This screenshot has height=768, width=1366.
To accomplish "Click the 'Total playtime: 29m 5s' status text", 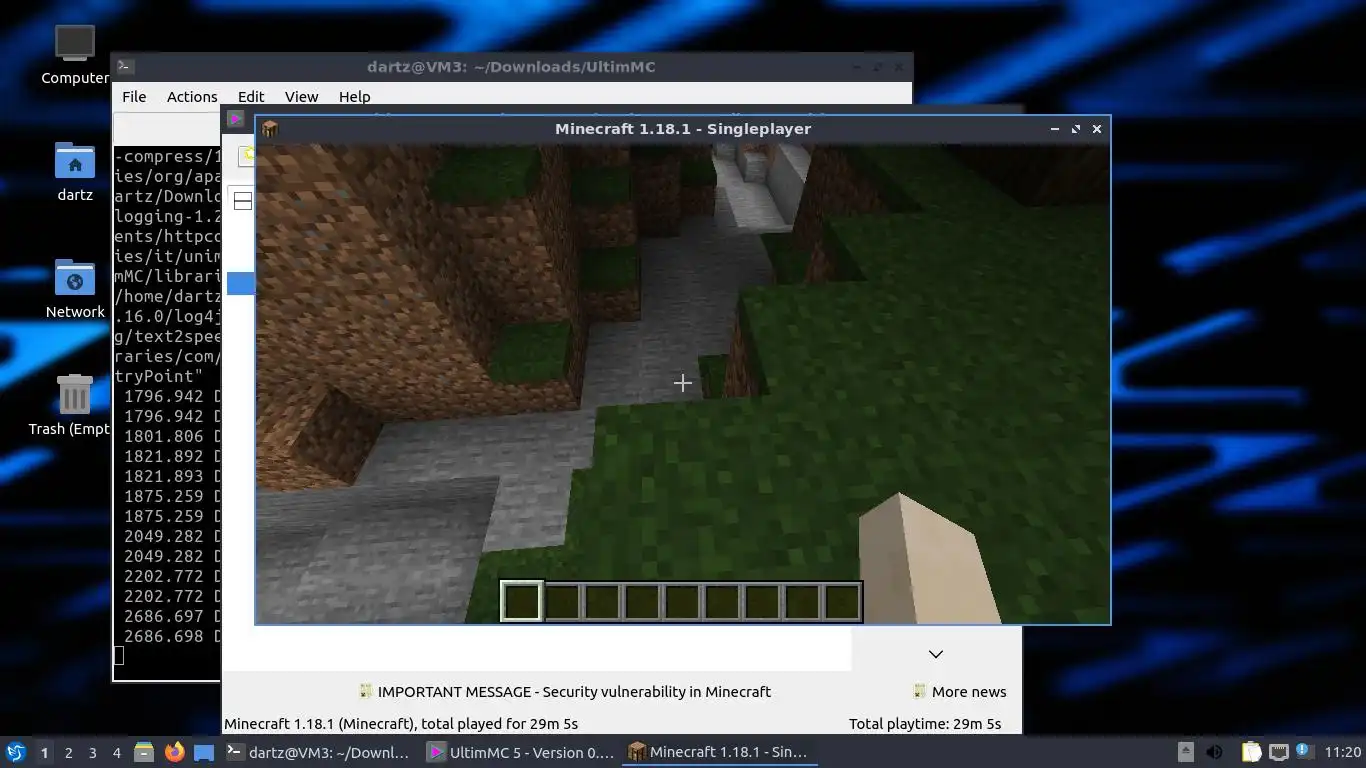I will pos(925,724).
